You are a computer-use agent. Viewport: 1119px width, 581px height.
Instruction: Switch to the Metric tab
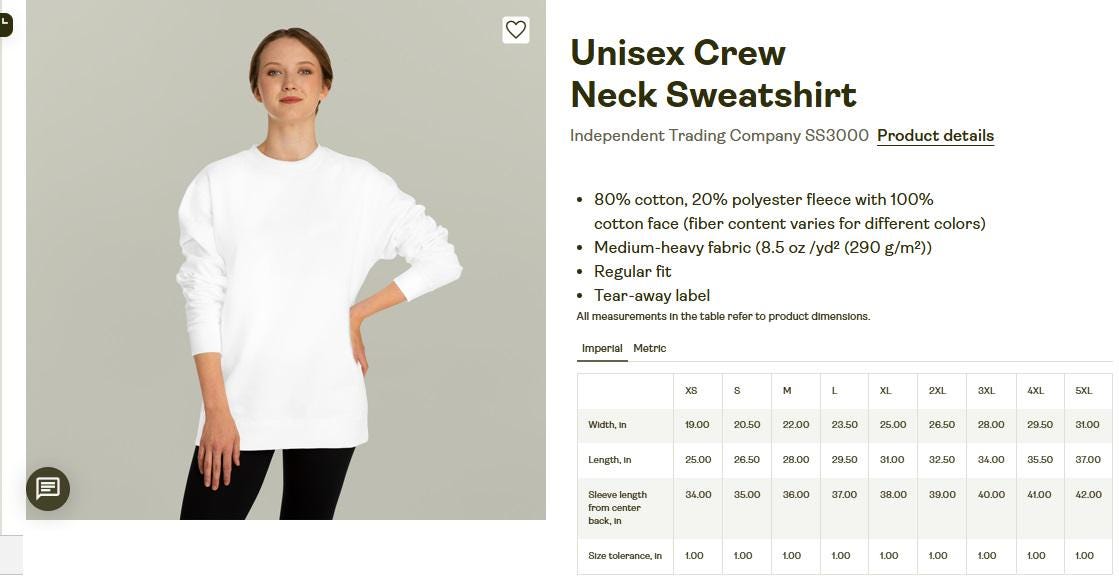point(649,348)
